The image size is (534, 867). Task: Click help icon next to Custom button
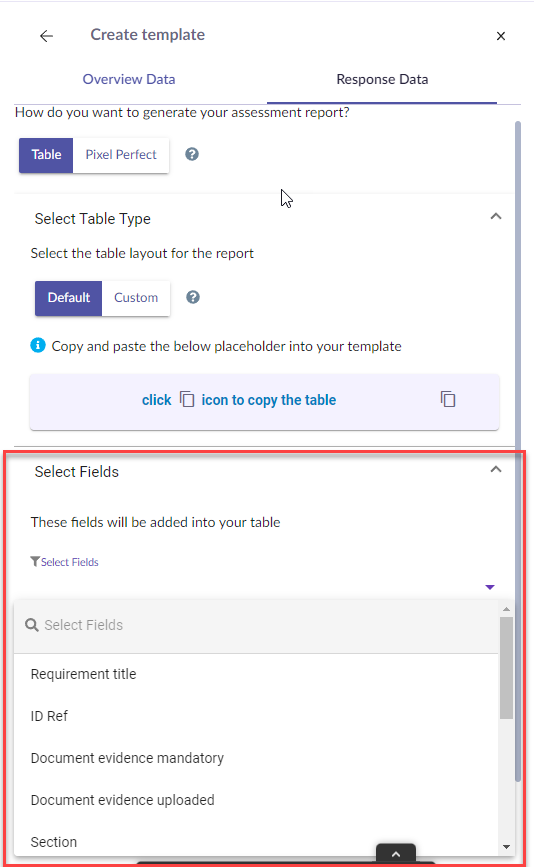192,297
